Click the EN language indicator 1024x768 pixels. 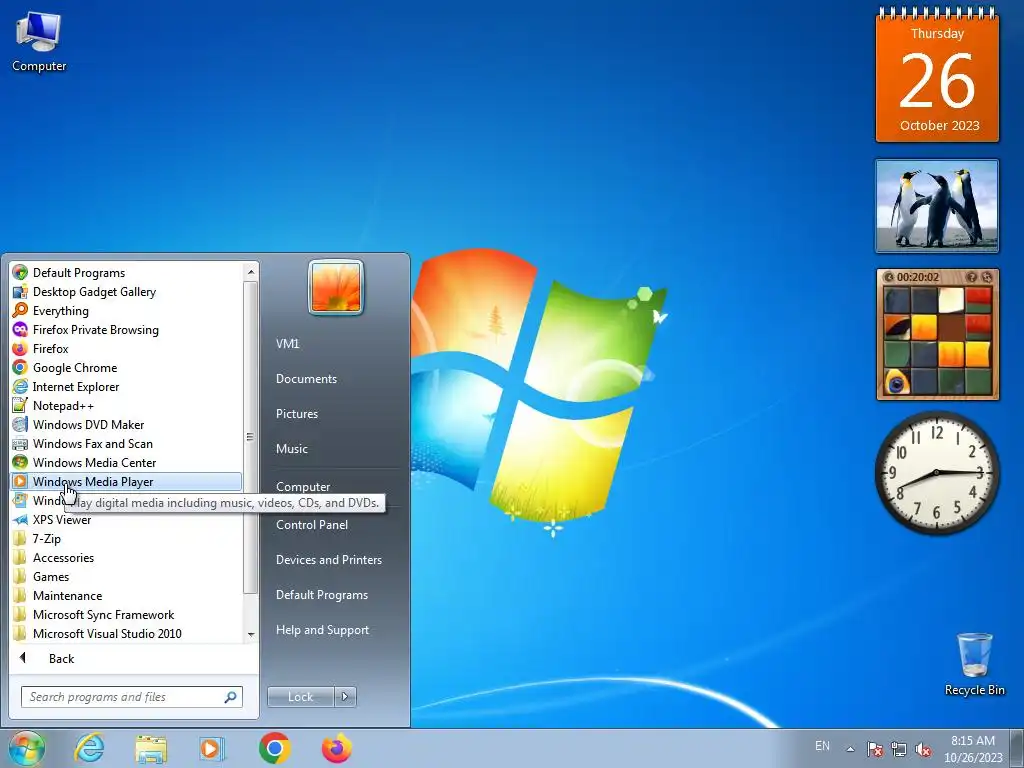point(822,746)
